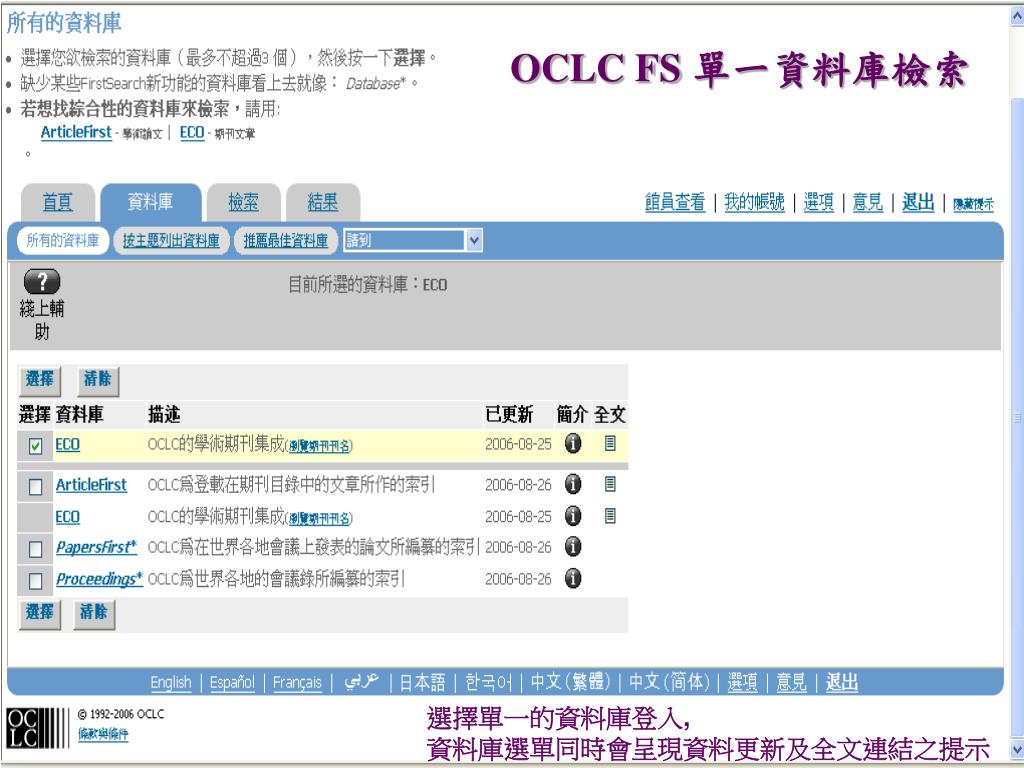Switch language to Arabic
Image resolution: width=1024 pixels, height=768 pixels.
[x=362, y=682]
